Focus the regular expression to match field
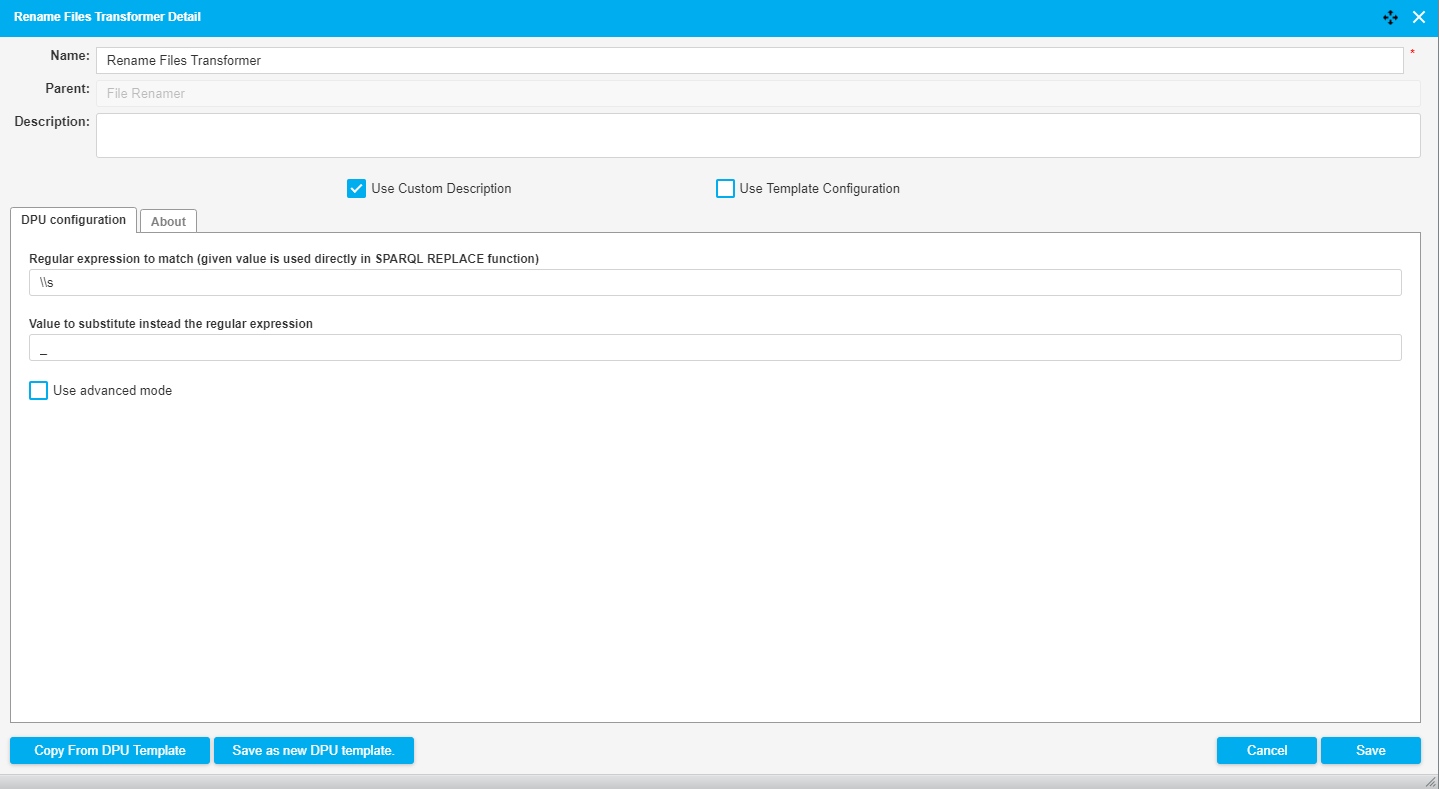The image size is (1439, 789). pos(715,282)
